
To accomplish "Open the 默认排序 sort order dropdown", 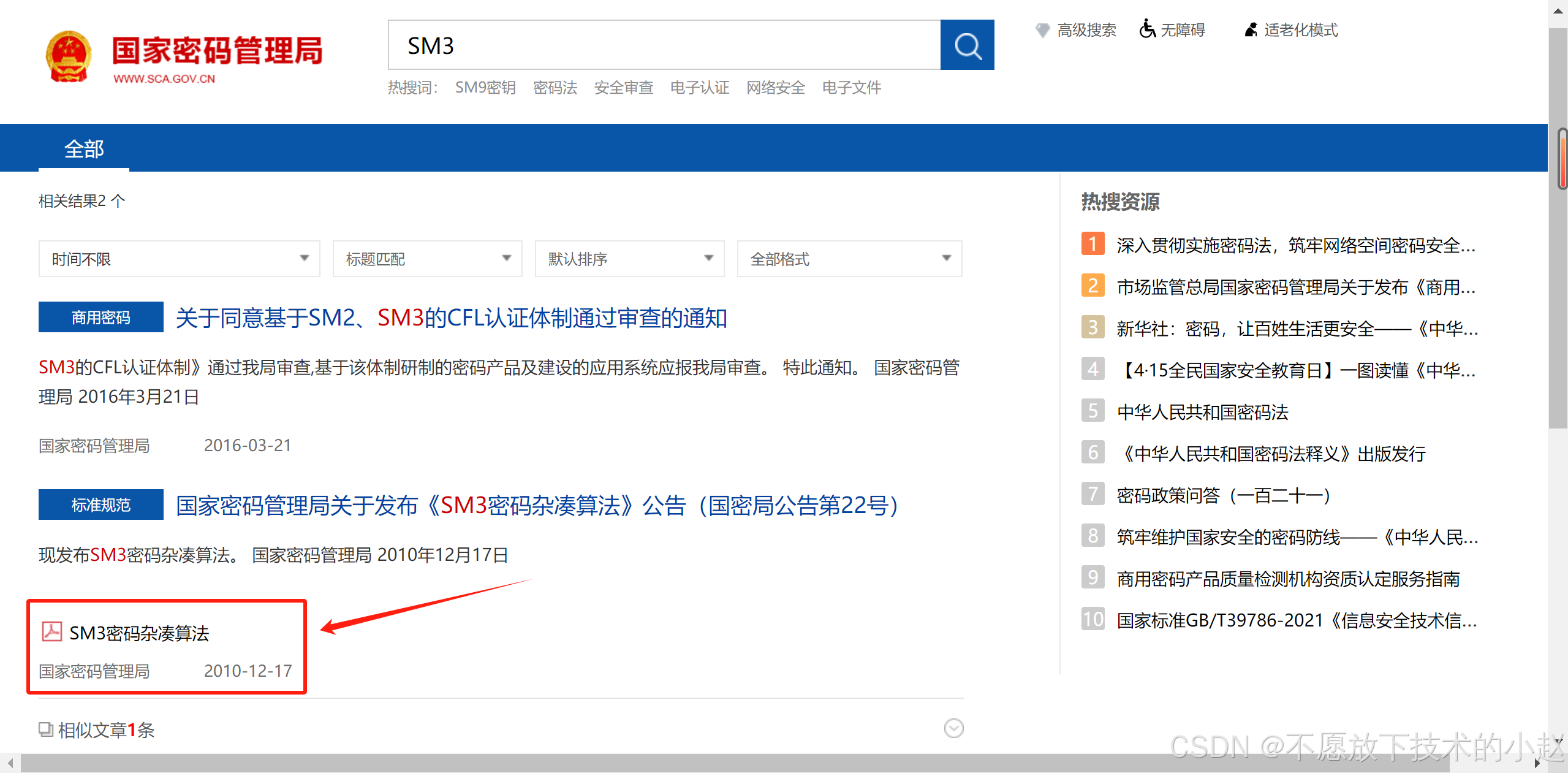I will [x=629, y=259].
